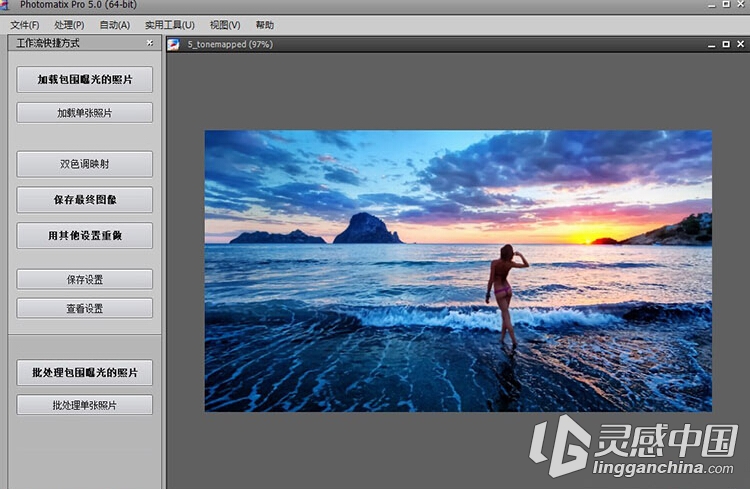750x489 pixels.
Task: Maximize the Photomatix Pro main window
Action: pos(726,4)
